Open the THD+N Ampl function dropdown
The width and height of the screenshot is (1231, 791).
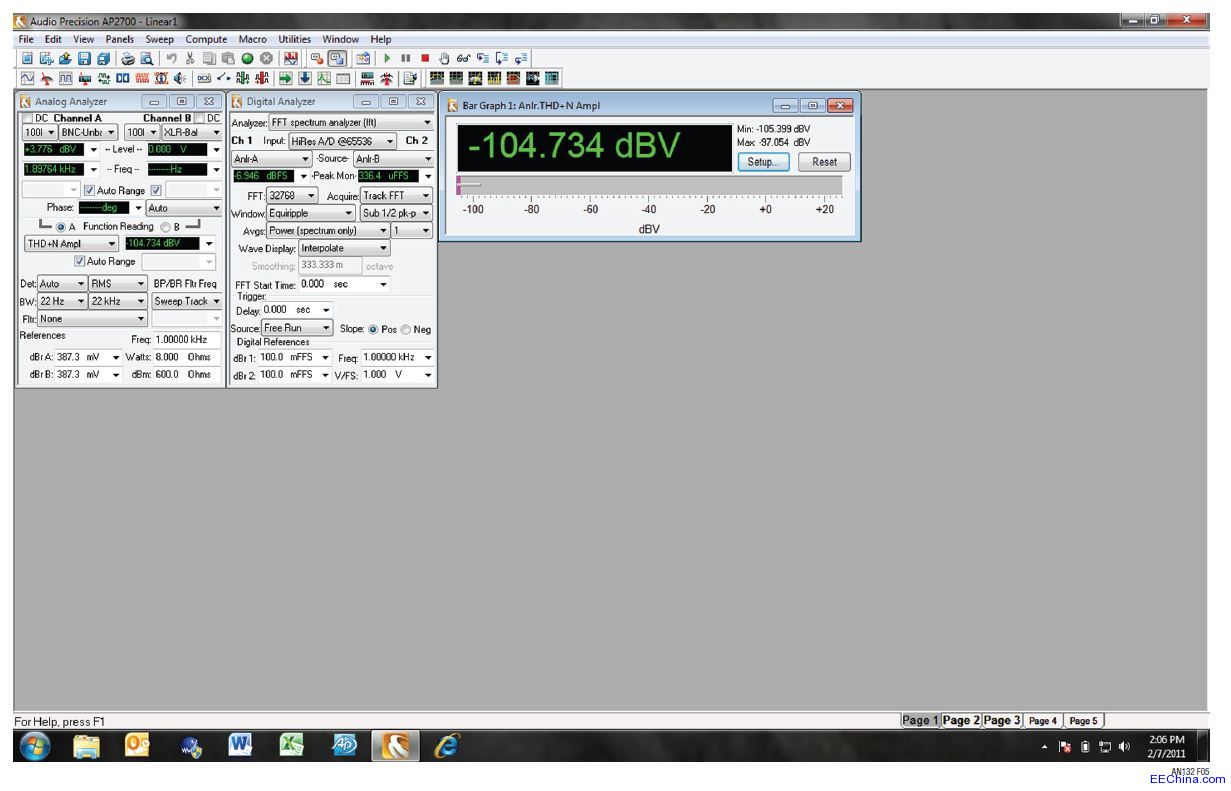[70, 243]
